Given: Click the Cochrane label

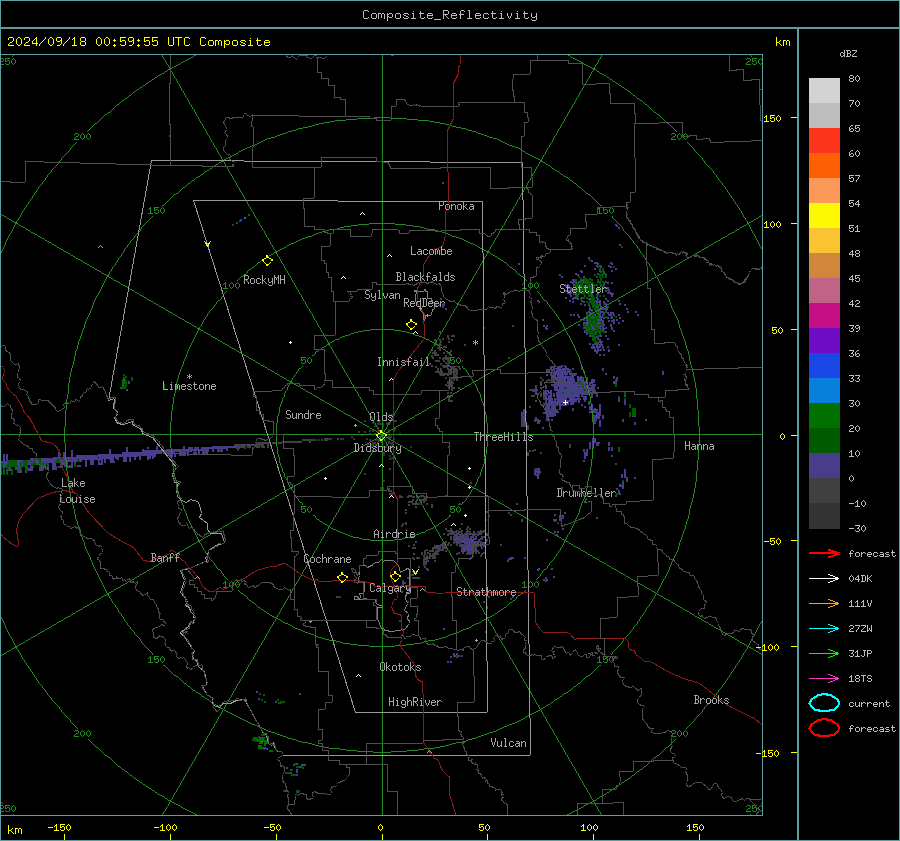Looking at the screenshot, I should pyautogui.click(x=327, y=559).
